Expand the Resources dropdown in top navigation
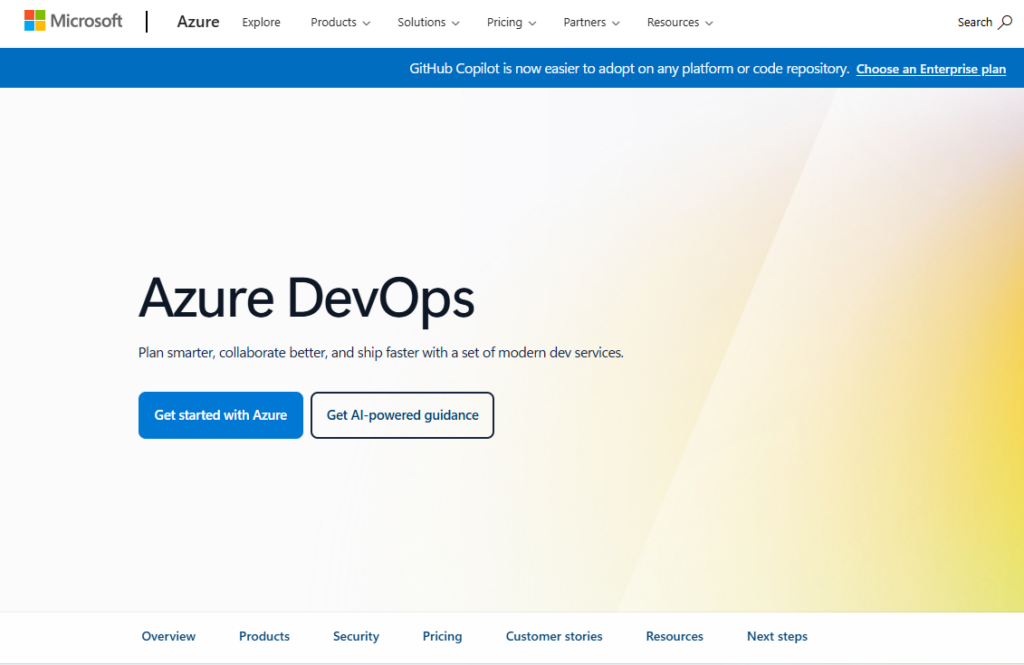This screenshot has width=1024, height=665. pos(680,22)
